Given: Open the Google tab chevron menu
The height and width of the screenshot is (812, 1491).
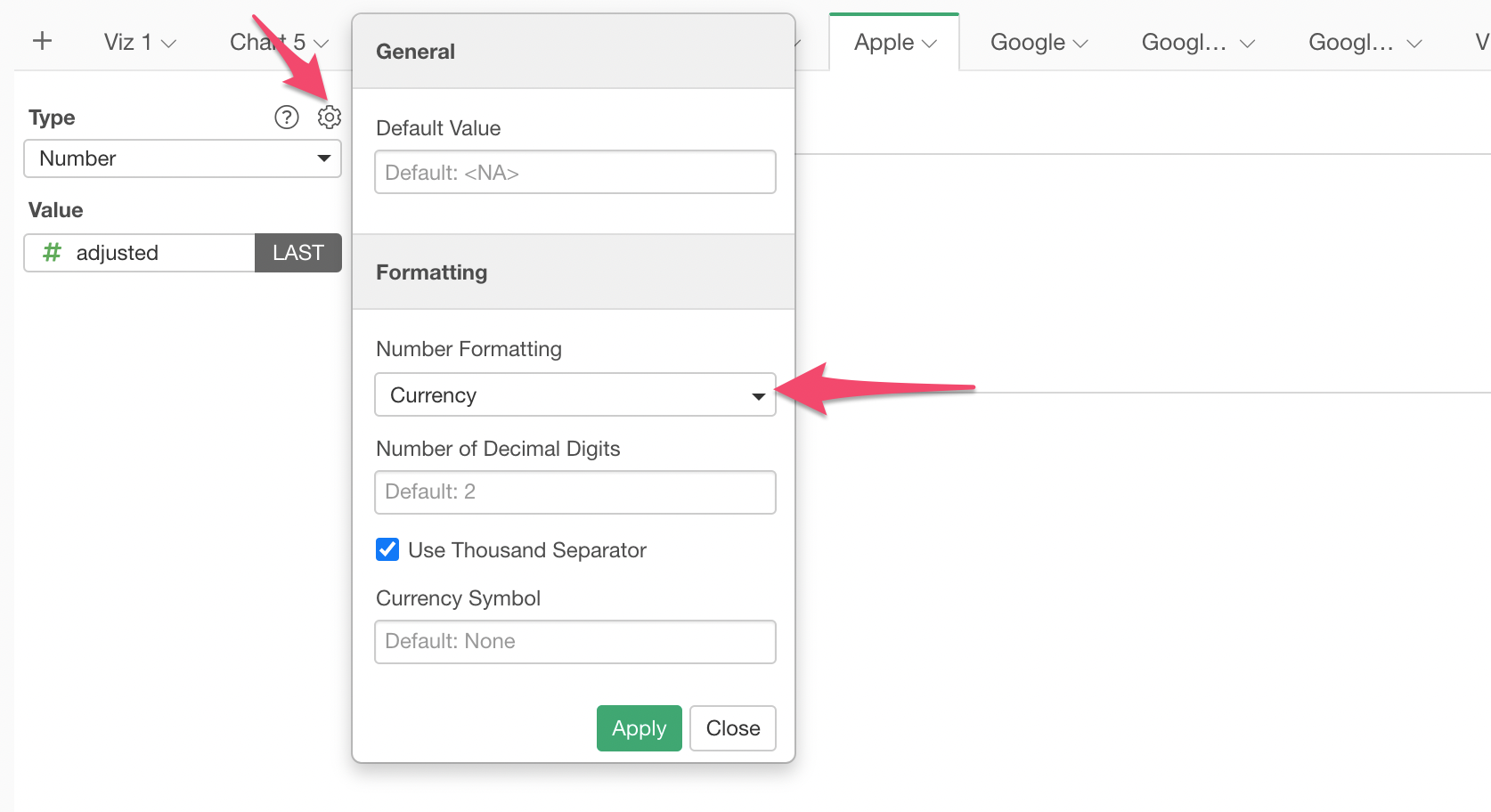Looking at the screenshot, I should point(1080,44).
